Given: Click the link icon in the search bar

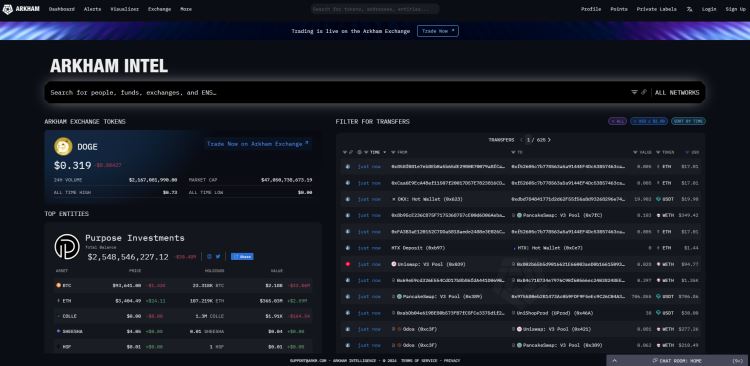Looking at the screenshot, I should click(644, 92).
